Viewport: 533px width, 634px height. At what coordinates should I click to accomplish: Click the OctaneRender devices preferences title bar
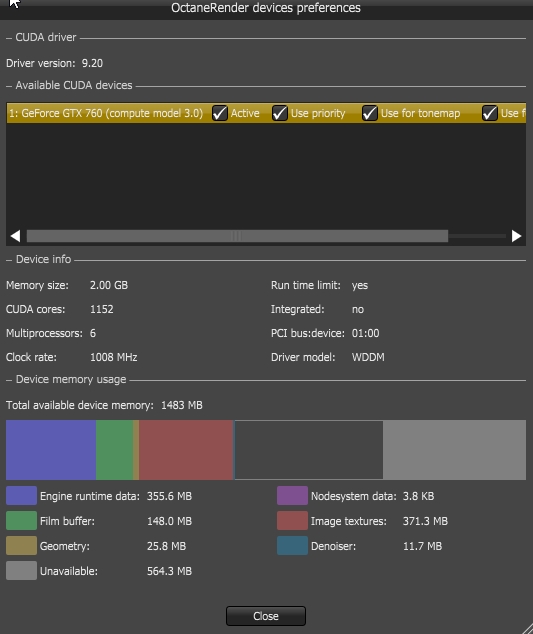[266, 8]
